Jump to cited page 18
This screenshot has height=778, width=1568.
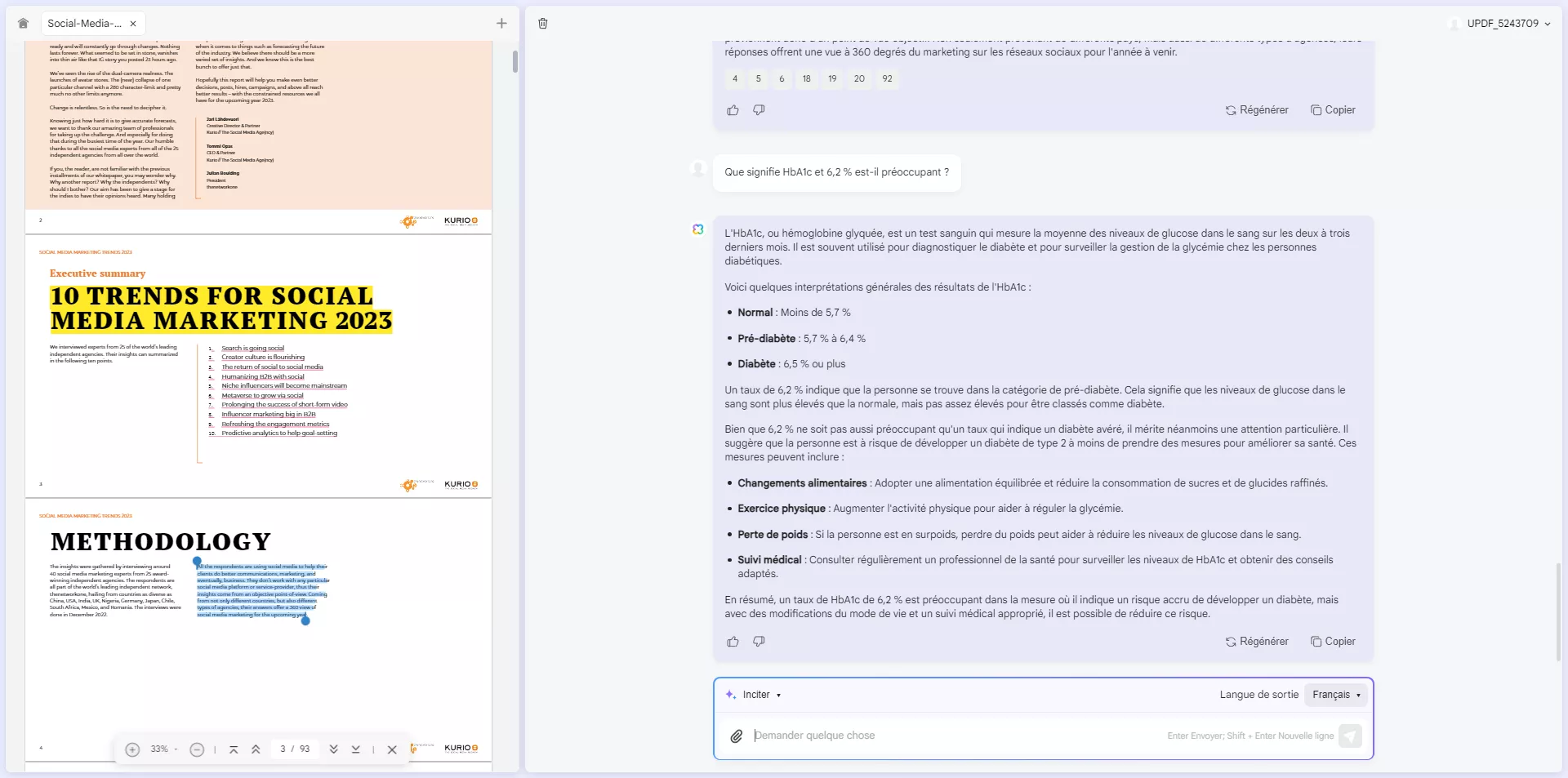point(807,79)
